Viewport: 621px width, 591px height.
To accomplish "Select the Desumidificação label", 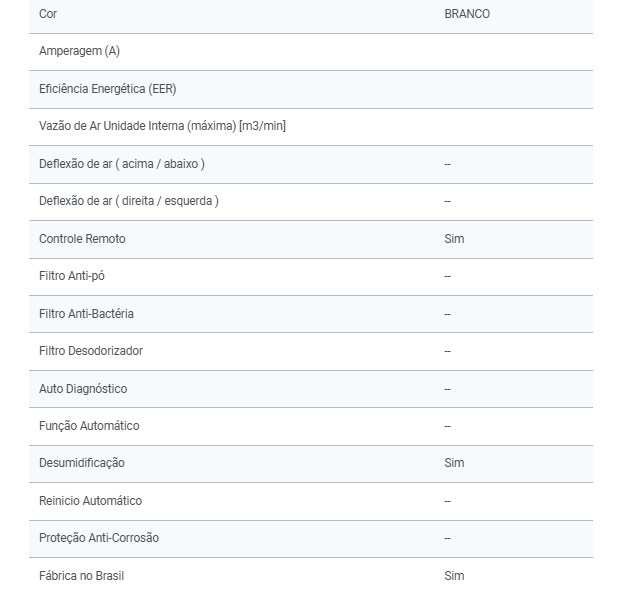I will (82, 463).
